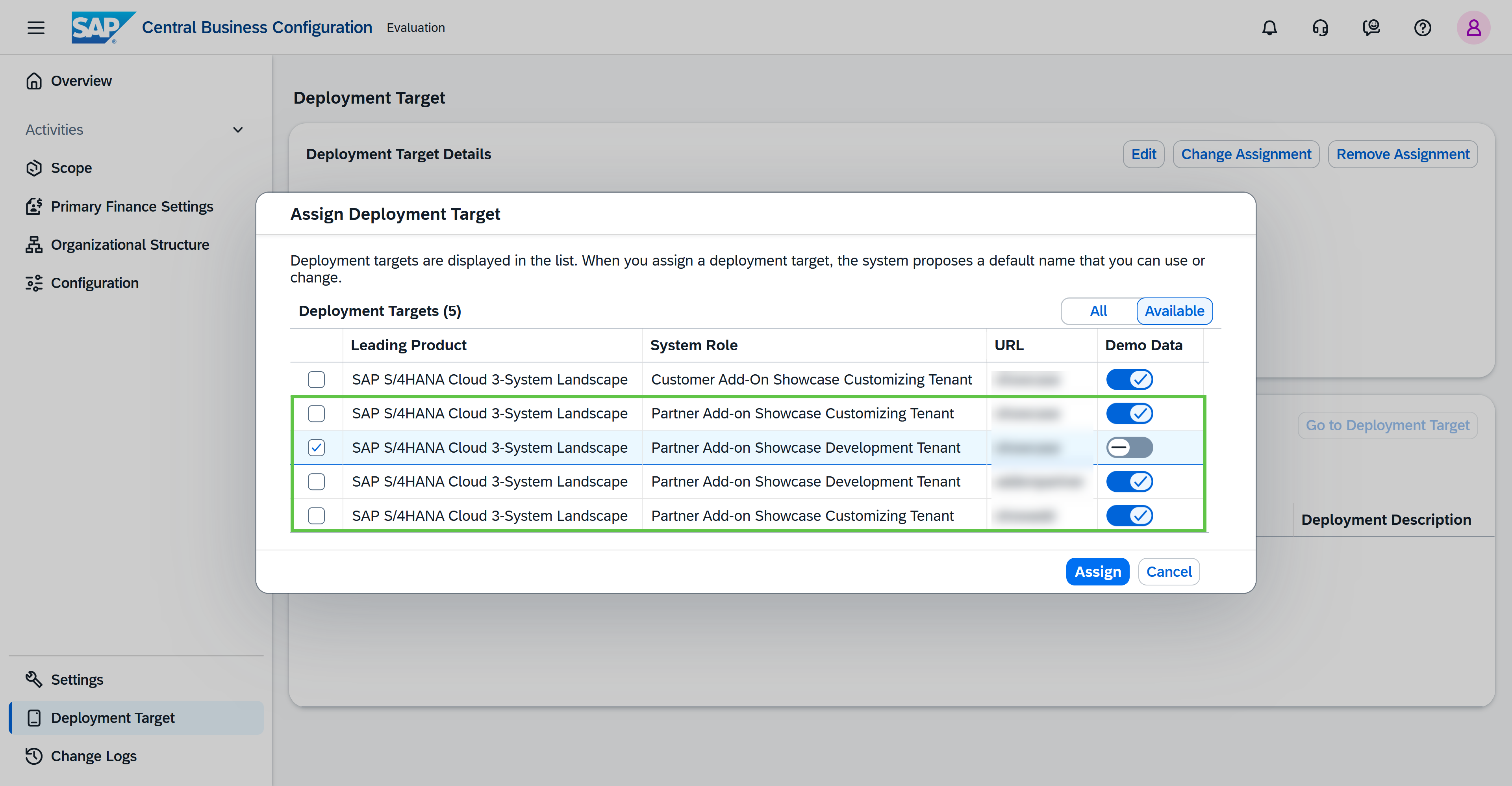
Task: Toggle Demo Data for Customer Add-On Customizing Tenant
Action: pyautogui.click(x=1129, y=379)
